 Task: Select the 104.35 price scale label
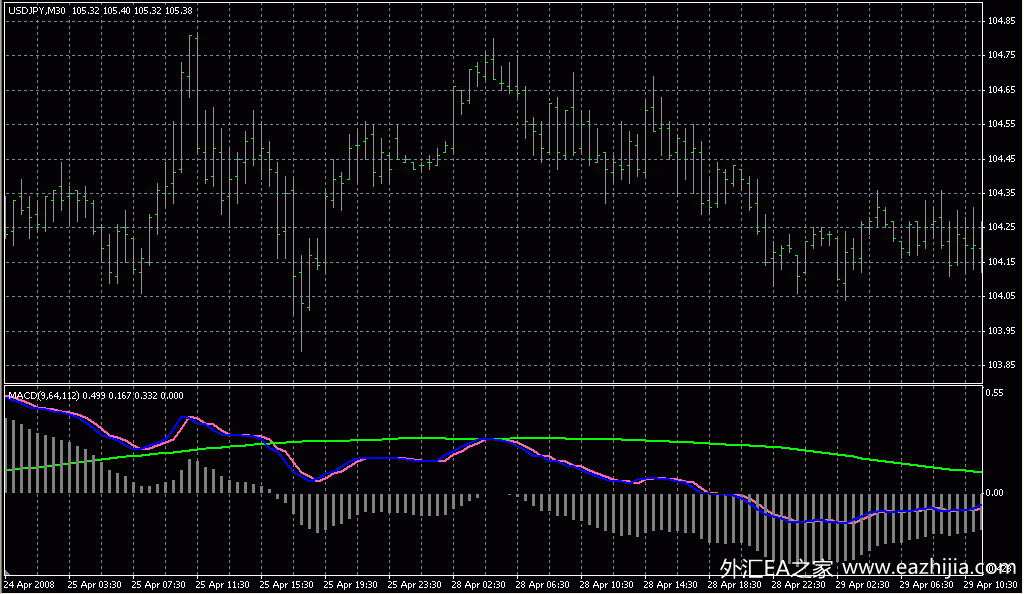point(1001,193)
